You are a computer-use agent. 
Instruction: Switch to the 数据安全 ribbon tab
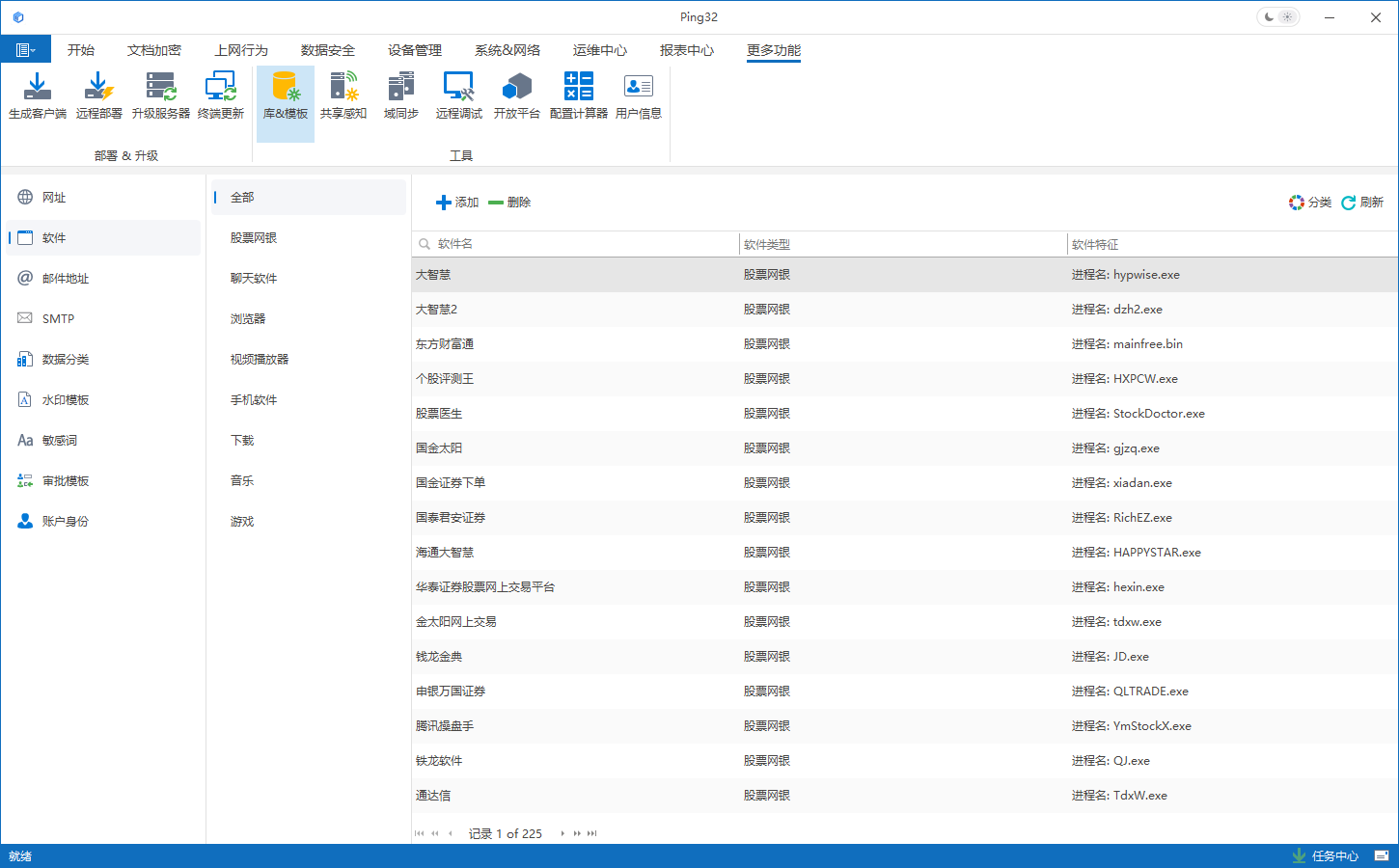[327, 50]
